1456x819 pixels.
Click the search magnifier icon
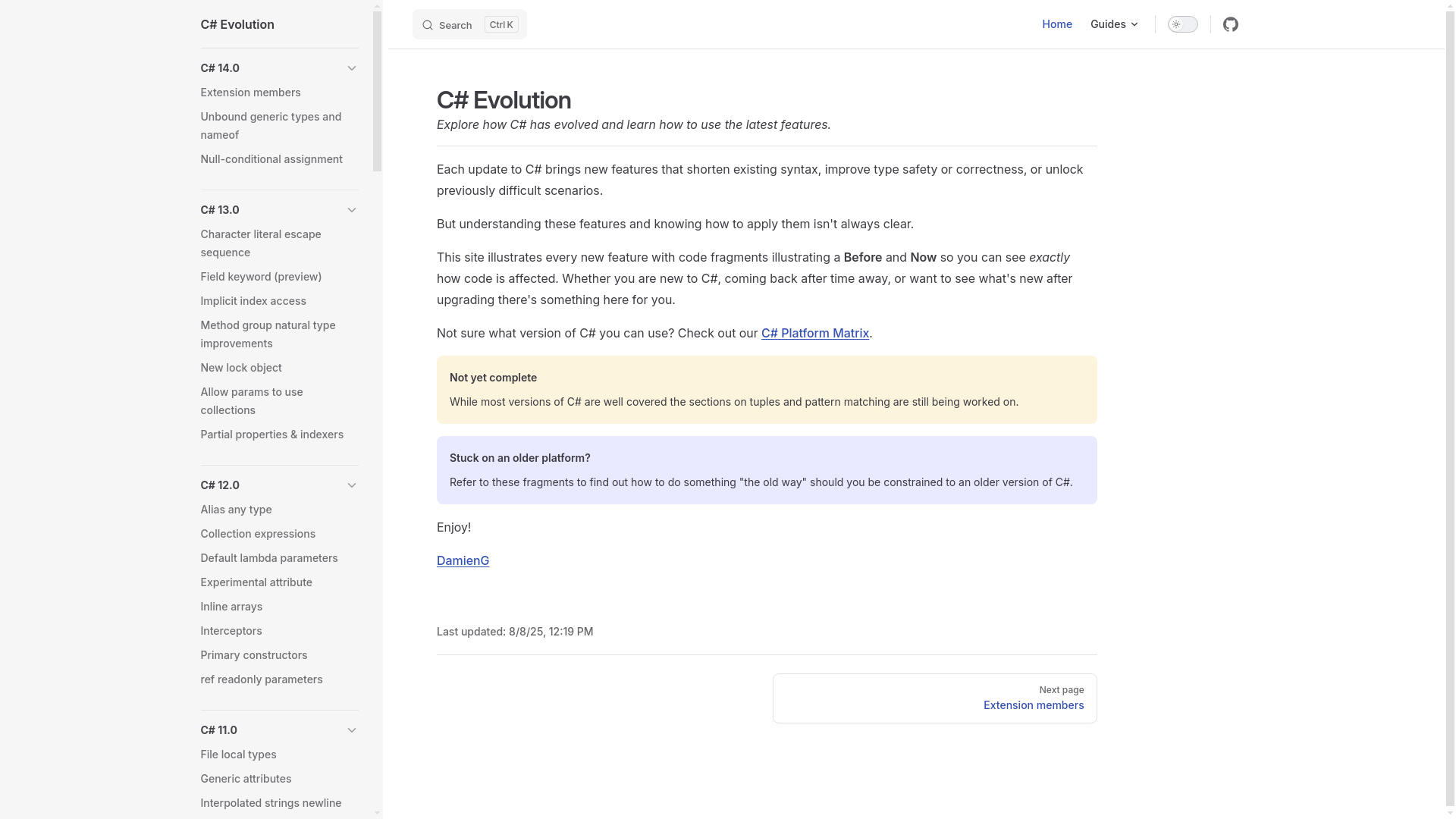click(x=428, y=25)
